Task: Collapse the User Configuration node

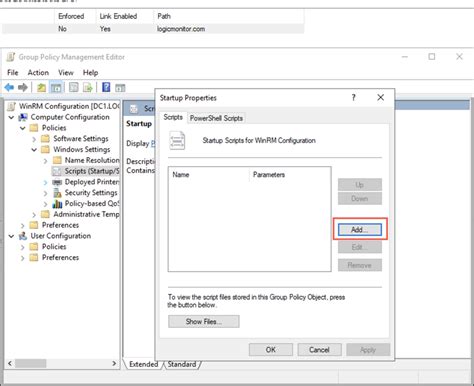Action: (11, 236)
